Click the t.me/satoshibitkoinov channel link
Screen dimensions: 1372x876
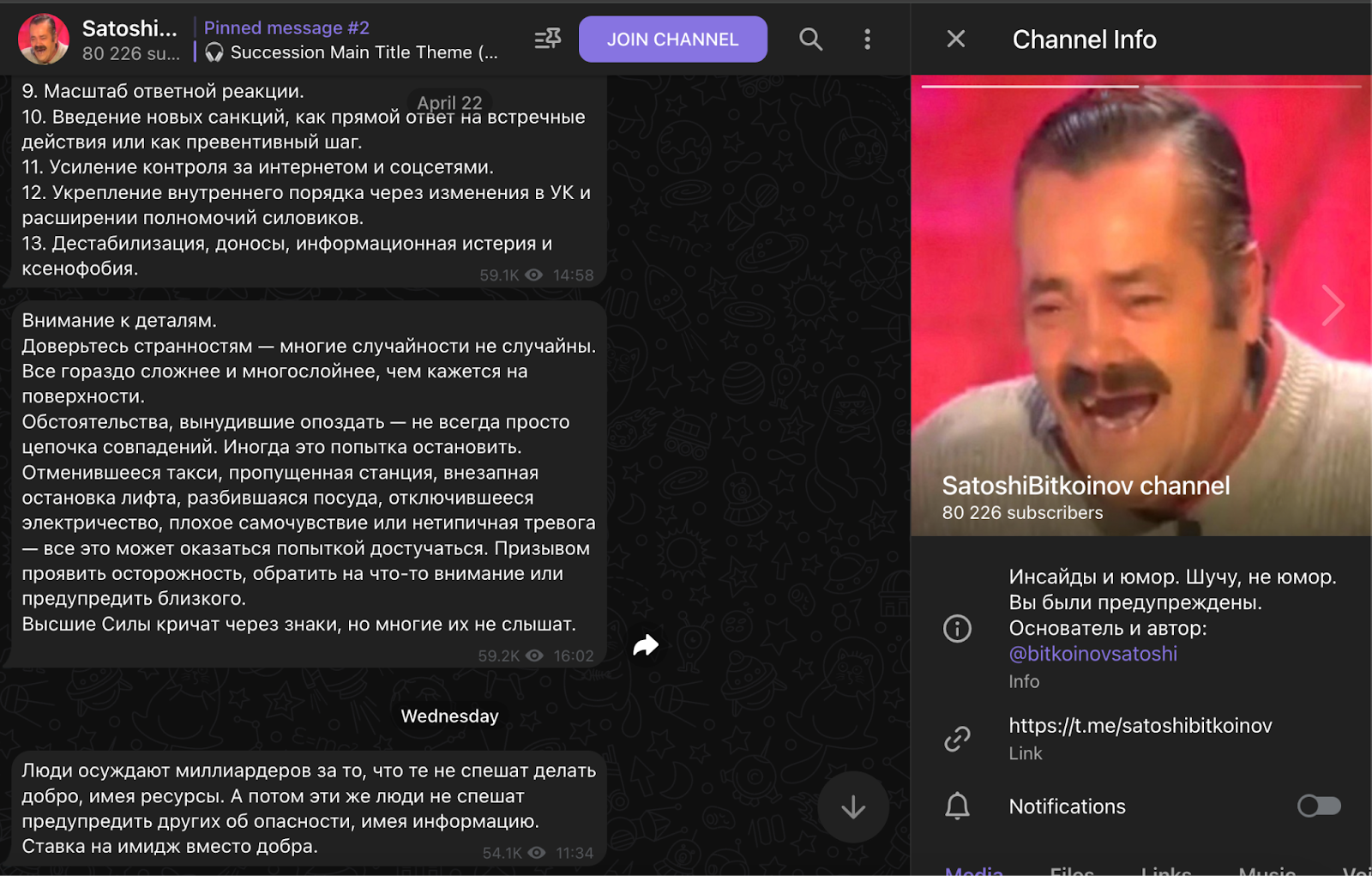[x=1140, y=725]
